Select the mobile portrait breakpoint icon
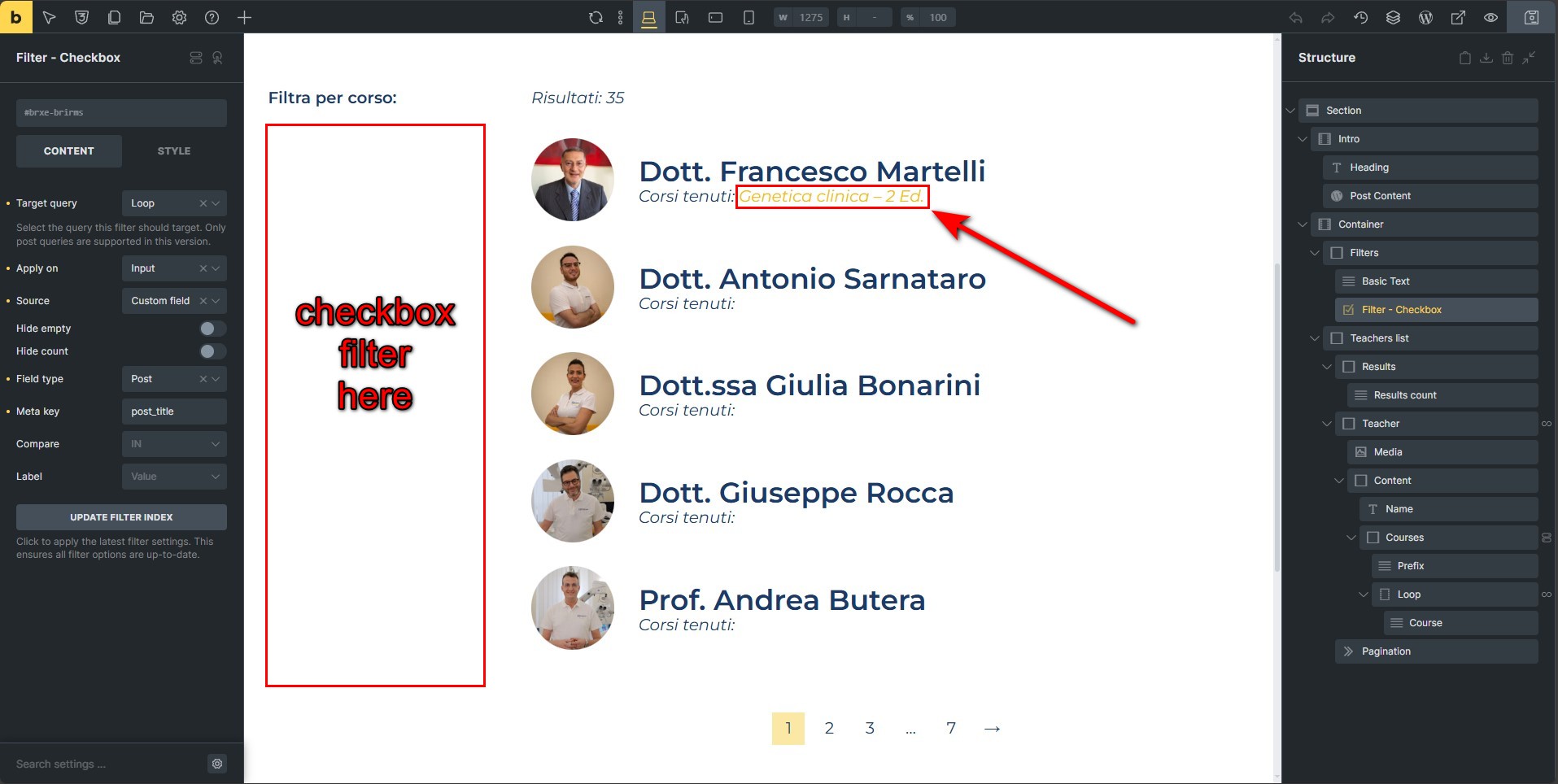The height and width of the screenshot is (784, 1558). (748, 17)
